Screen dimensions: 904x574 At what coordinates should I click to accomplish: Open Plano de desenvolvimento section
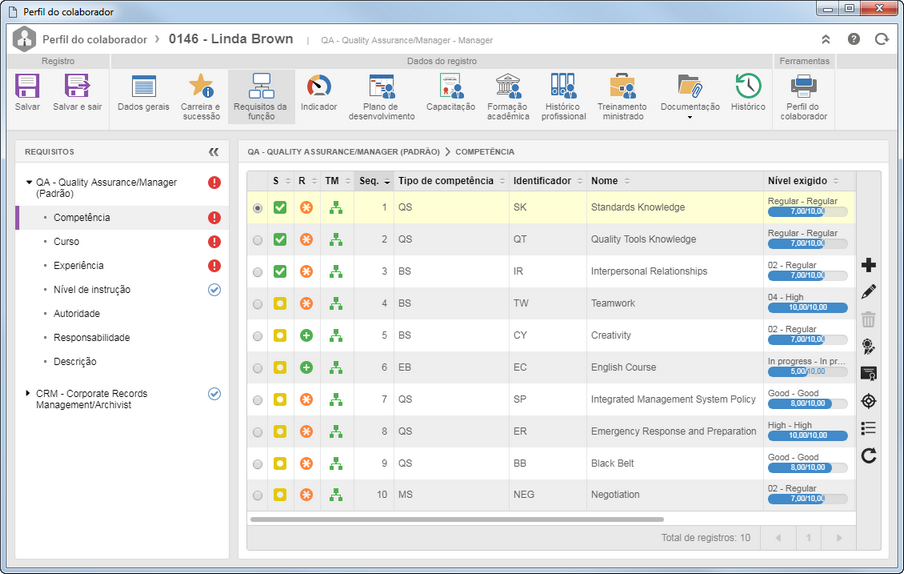tap(382, 97)
